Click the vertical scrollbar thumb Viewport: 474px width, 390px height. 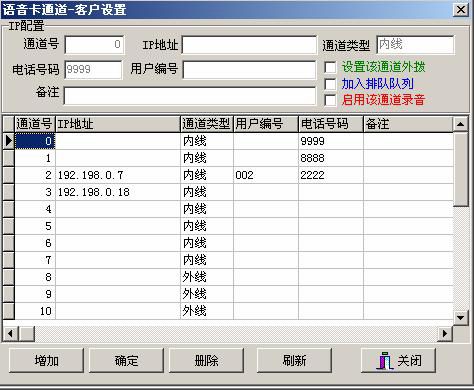[461, 169]
